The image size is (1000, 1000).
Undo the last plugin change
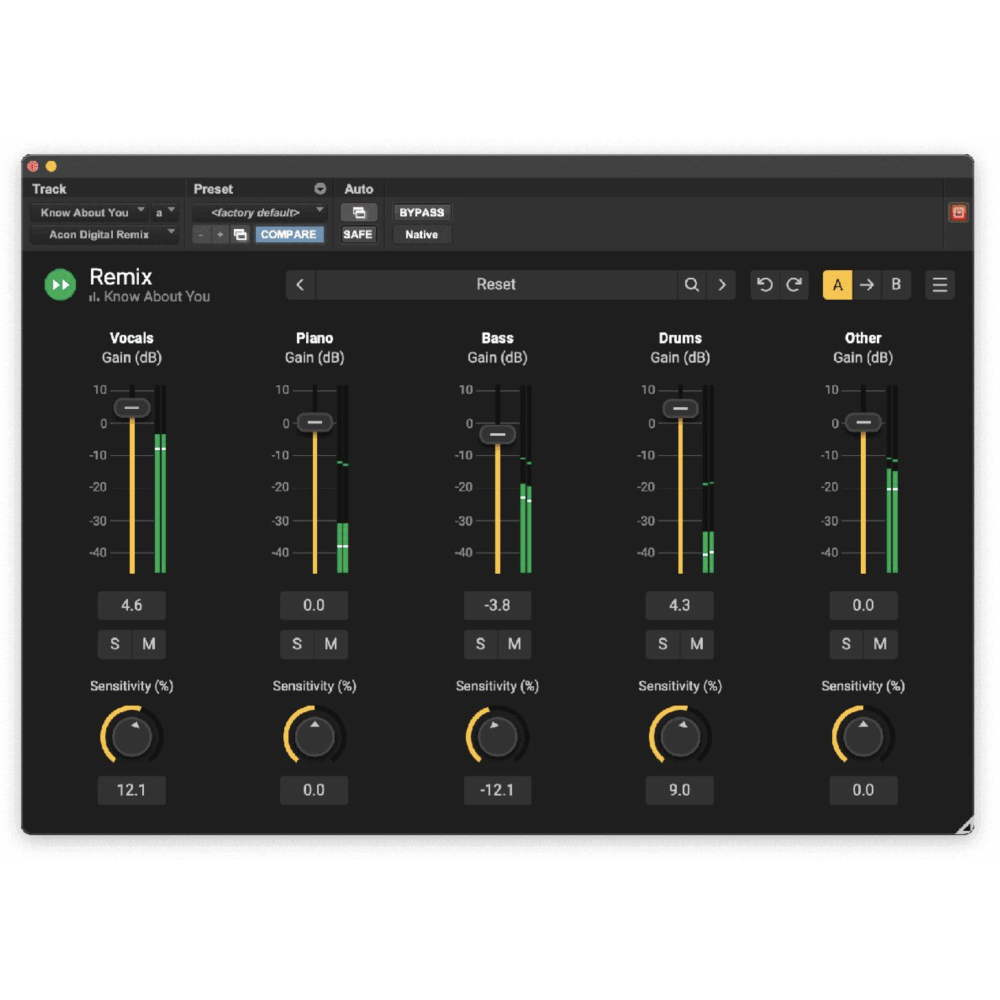[764, 285]
